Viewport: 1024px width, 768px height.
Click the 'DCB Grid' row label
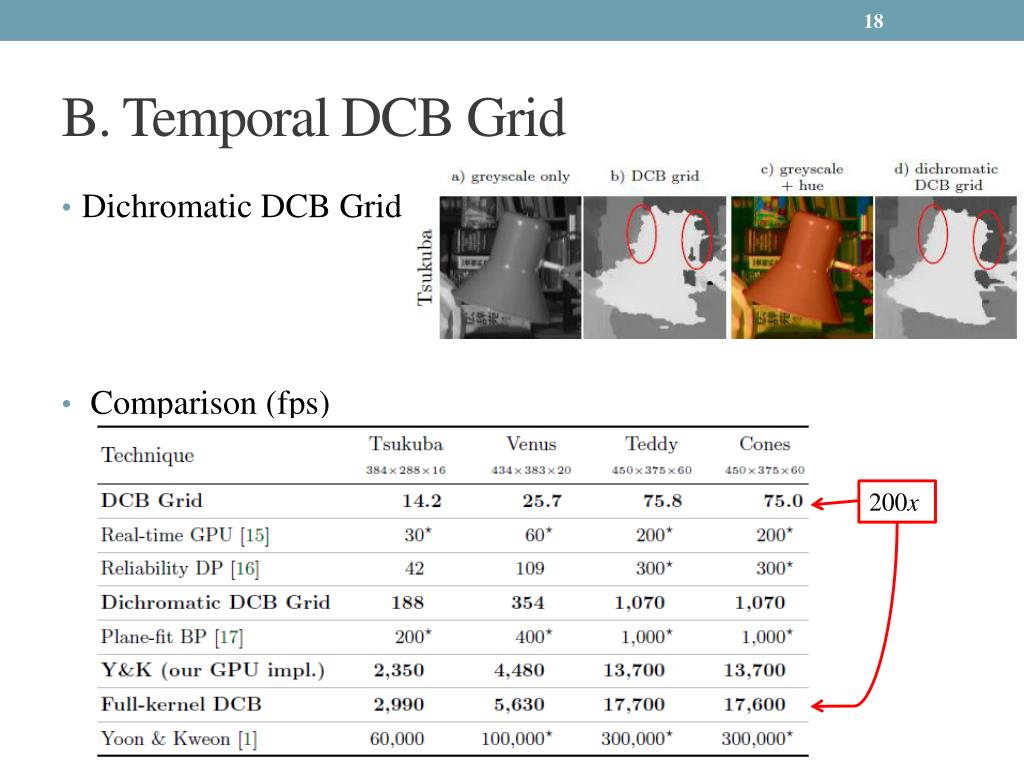(152, 501)
